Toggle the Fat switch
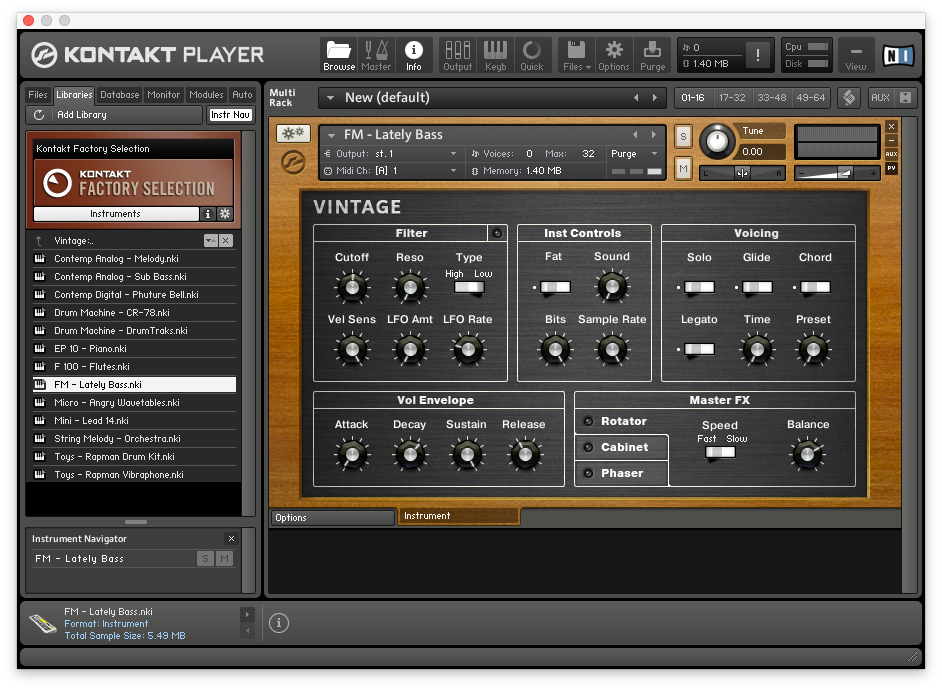The height and width of the screenshot is (690, 942). pyautogui.click(x=553, y=287)
